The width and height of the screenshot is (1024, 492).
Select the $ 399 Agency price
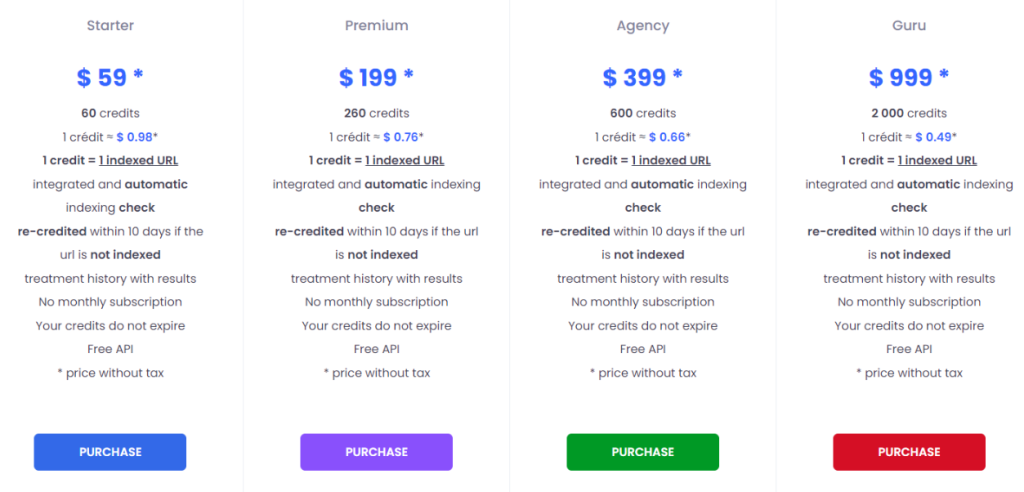pyautogui.click(x=642, y=77)
